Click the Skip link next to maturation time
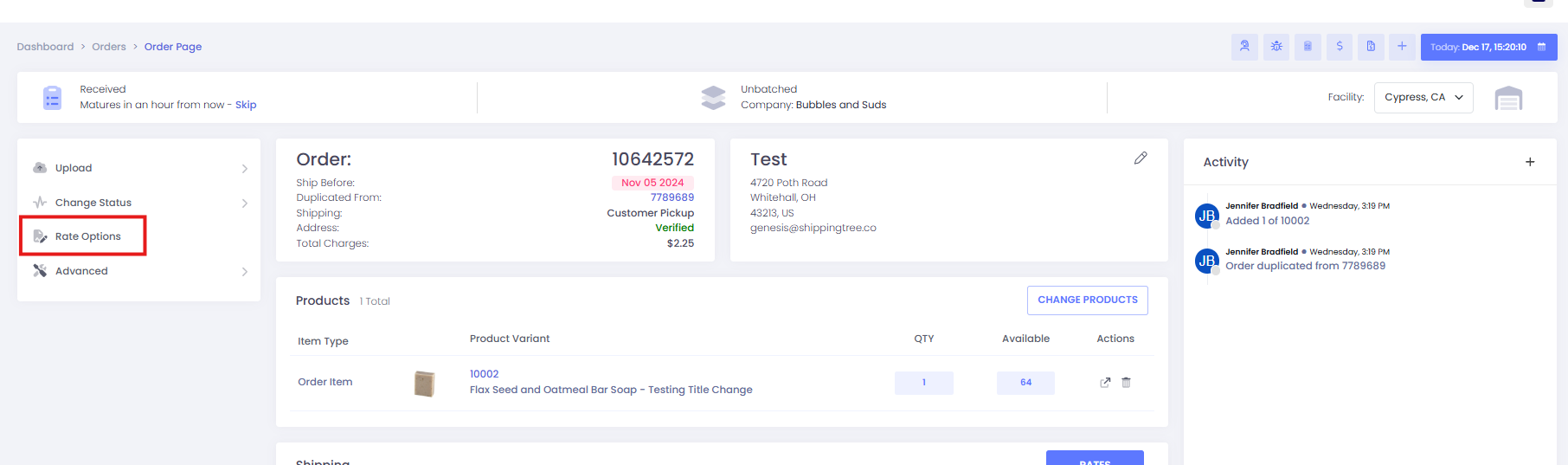 [246, 105]
